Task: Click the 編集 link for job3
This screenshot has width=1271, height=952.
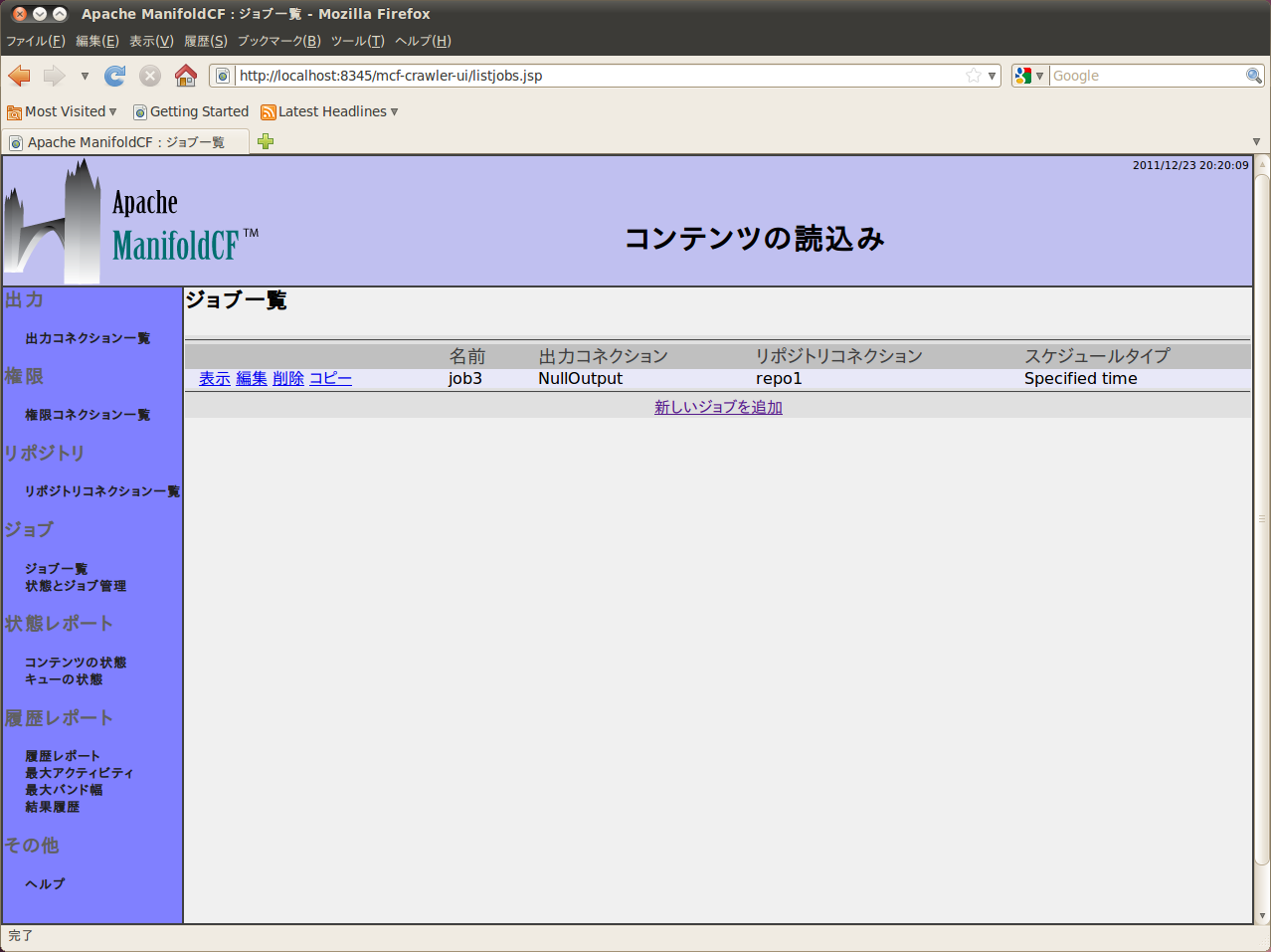Action: tap(251, 378)
